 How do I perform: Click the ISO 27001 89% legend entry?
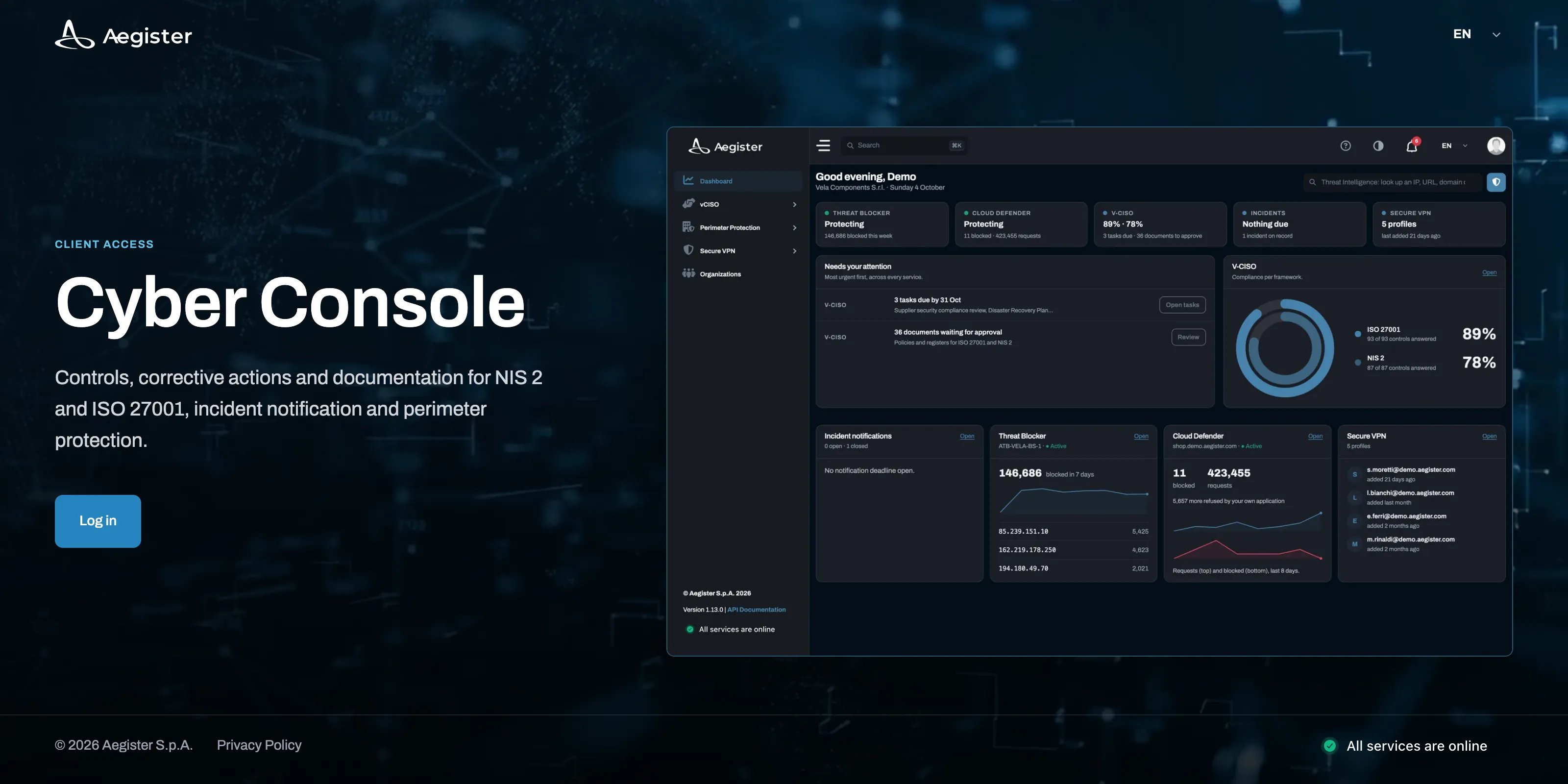(x=1425, y=334)
